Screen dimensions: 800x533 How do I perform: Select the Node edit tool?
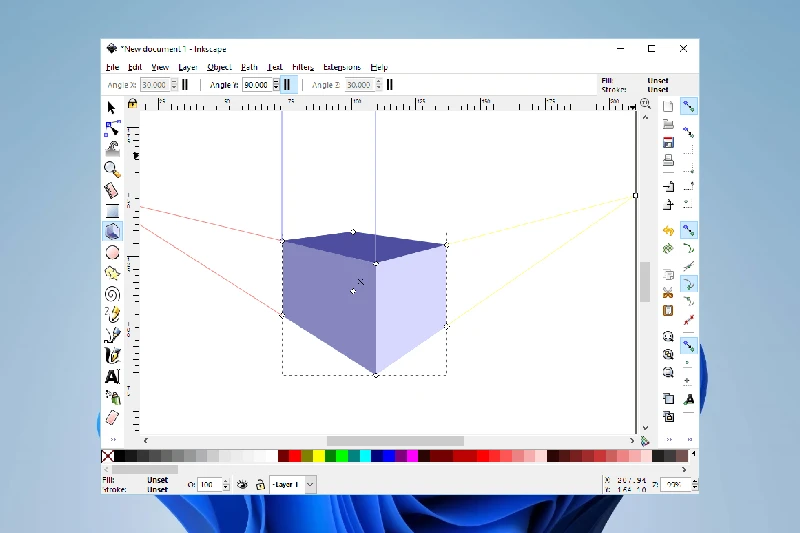112,128
